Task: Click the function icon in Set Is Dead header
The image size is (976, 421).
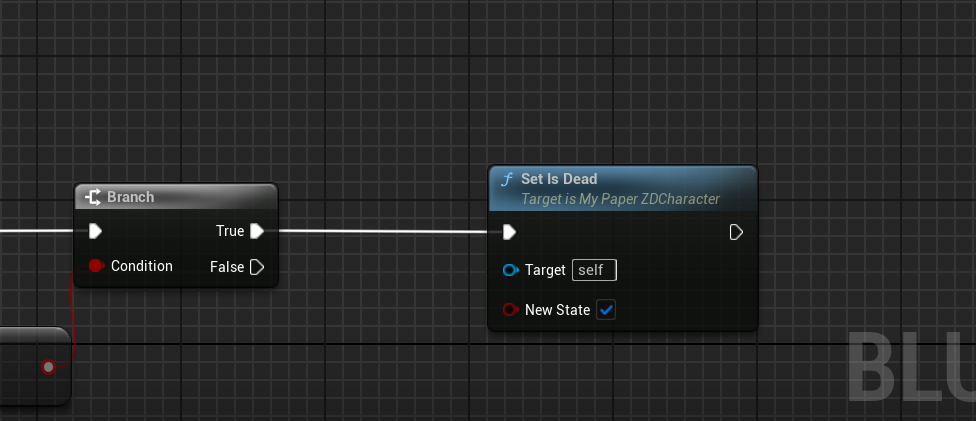Action: 507,180
